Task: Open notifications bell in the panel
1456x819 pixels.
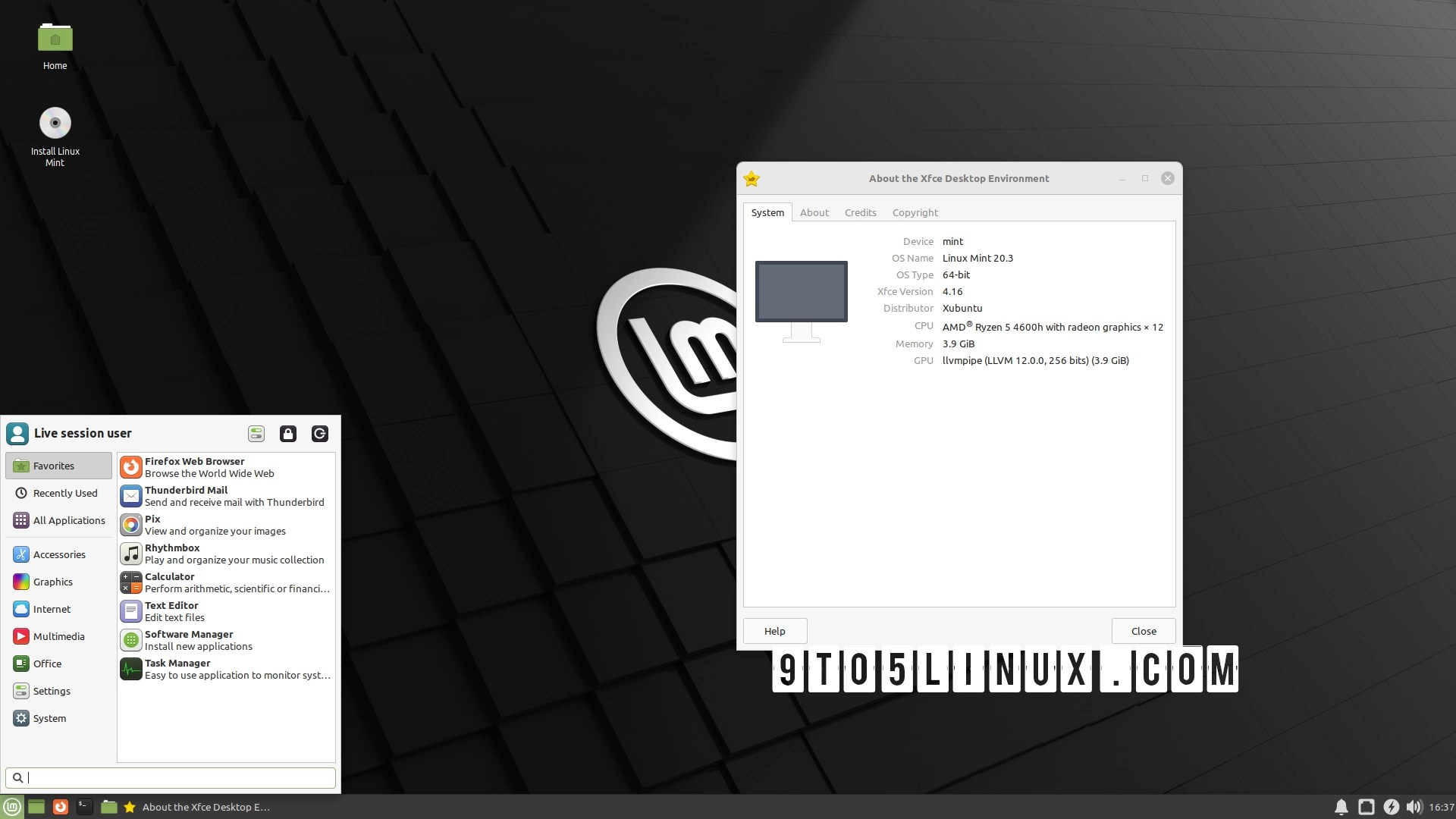Action: click(x=1341, y=807)
